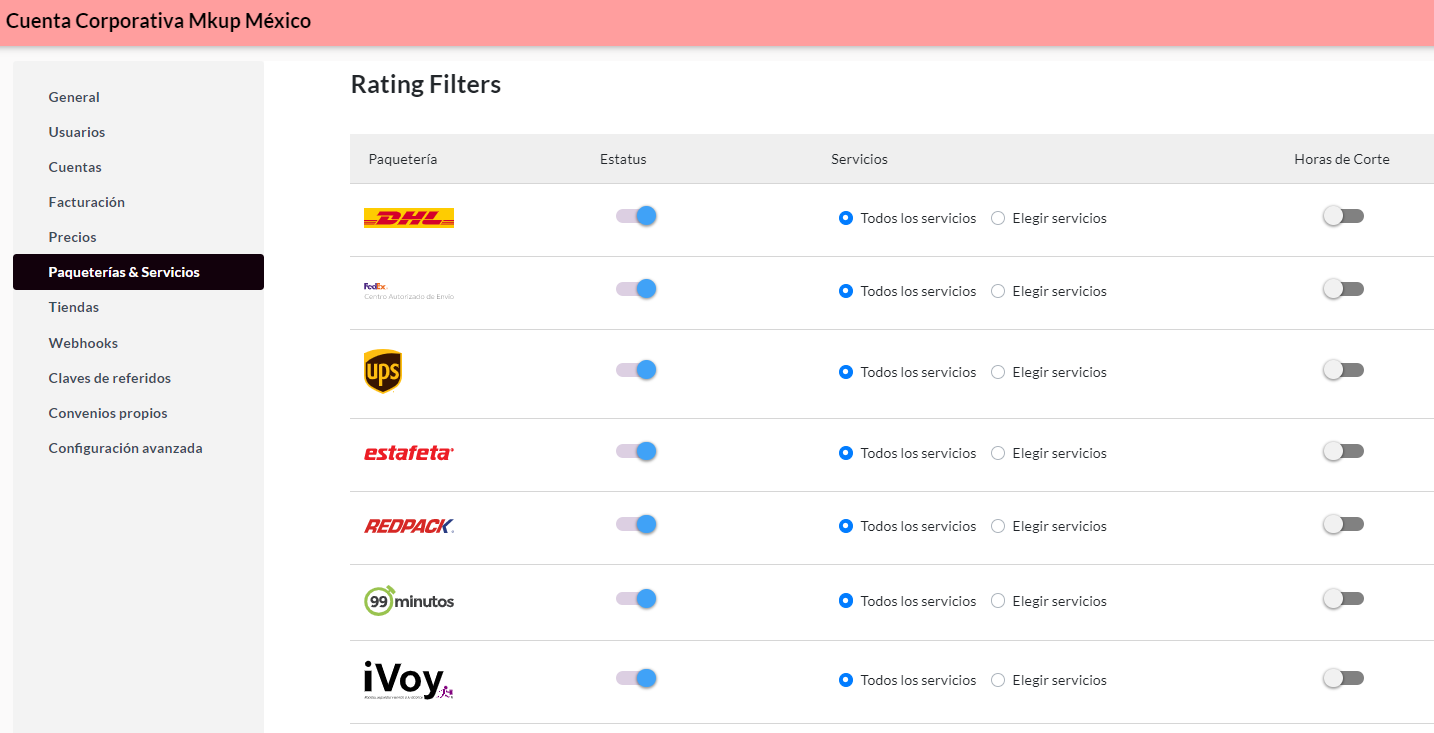Viewport: 1434px width, 733px height.
Task: Click the Redpack carrier logo
Action: (408, 526)
